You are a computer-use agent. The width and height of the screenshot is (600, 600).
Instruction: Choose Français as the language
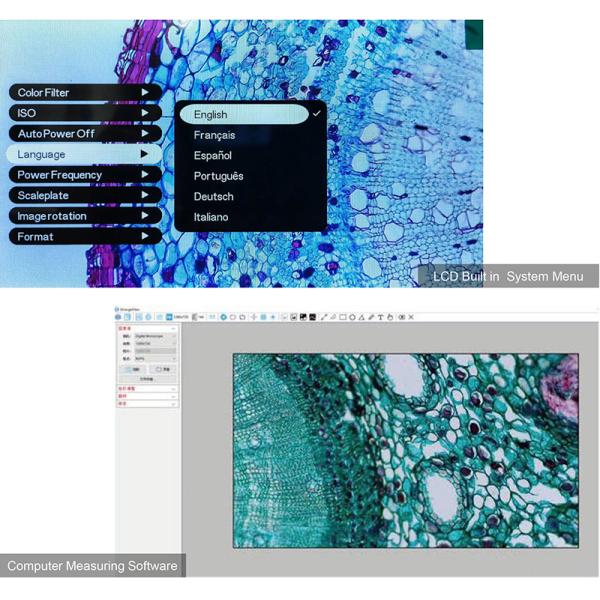tap(215, 135)
